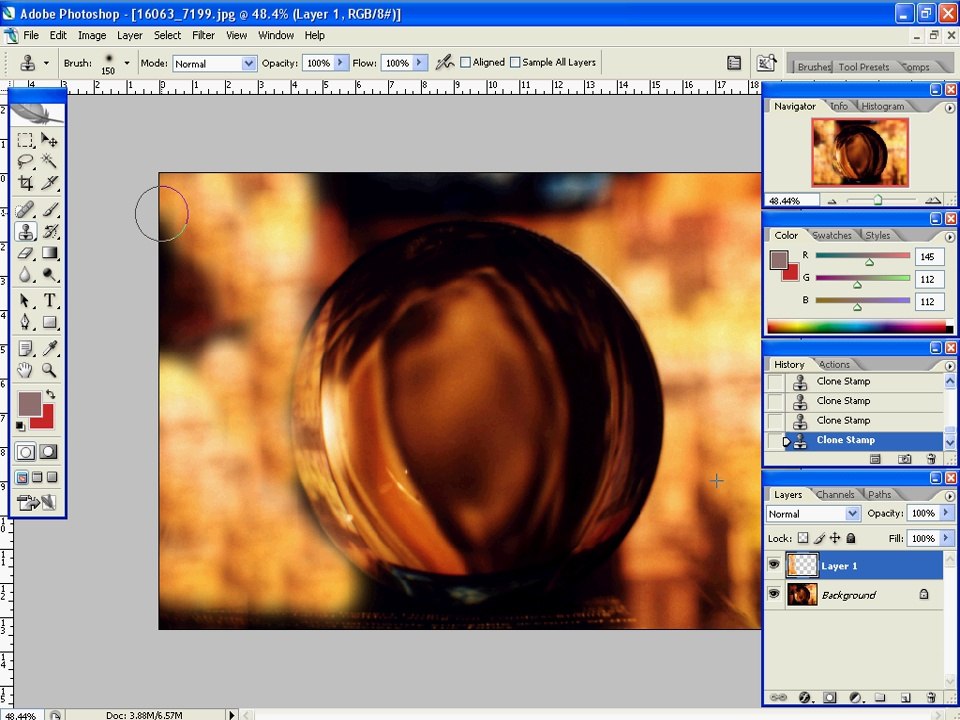
Task: Select the Notes tool
Action: pyautogui.click(x=25, y=348)
